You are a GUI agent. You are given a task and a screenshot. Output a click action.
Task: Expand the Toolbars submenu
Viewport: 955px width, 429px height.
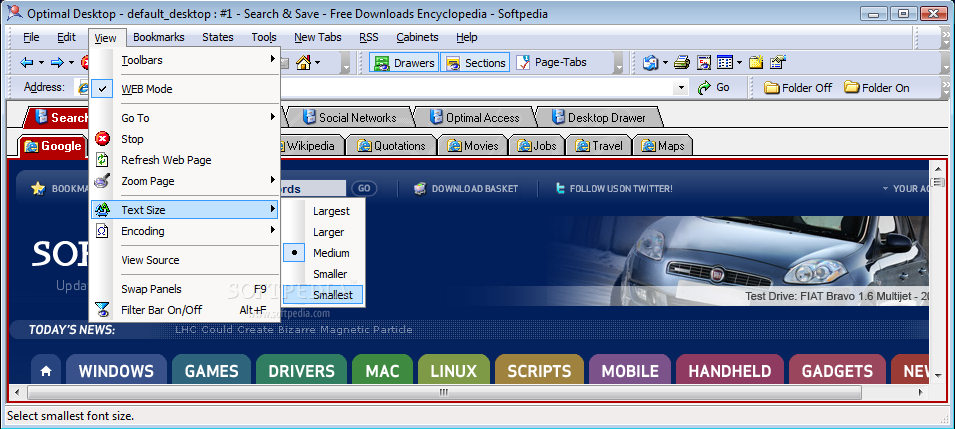coord(185,60)
